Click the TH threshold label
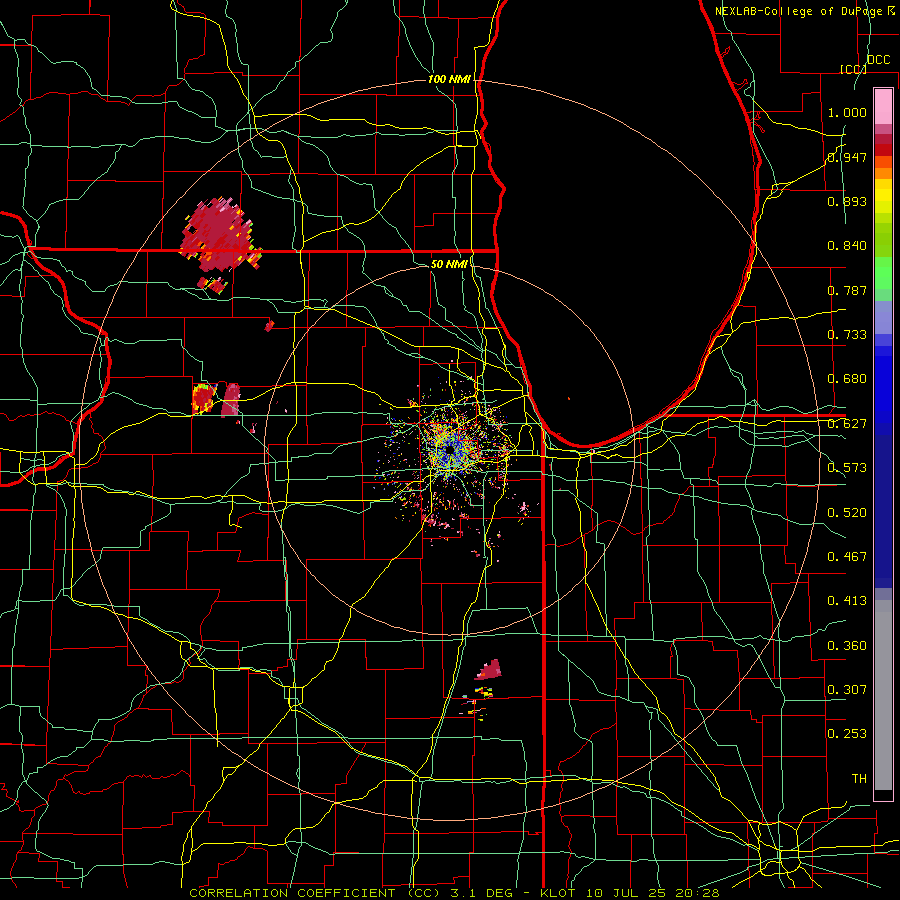 pyautogui.click(x=859, y=779)
